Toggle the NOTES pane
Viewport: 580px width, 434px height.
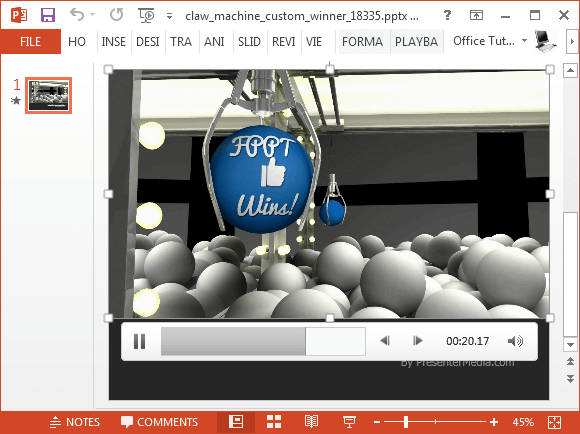click(75, 422)
